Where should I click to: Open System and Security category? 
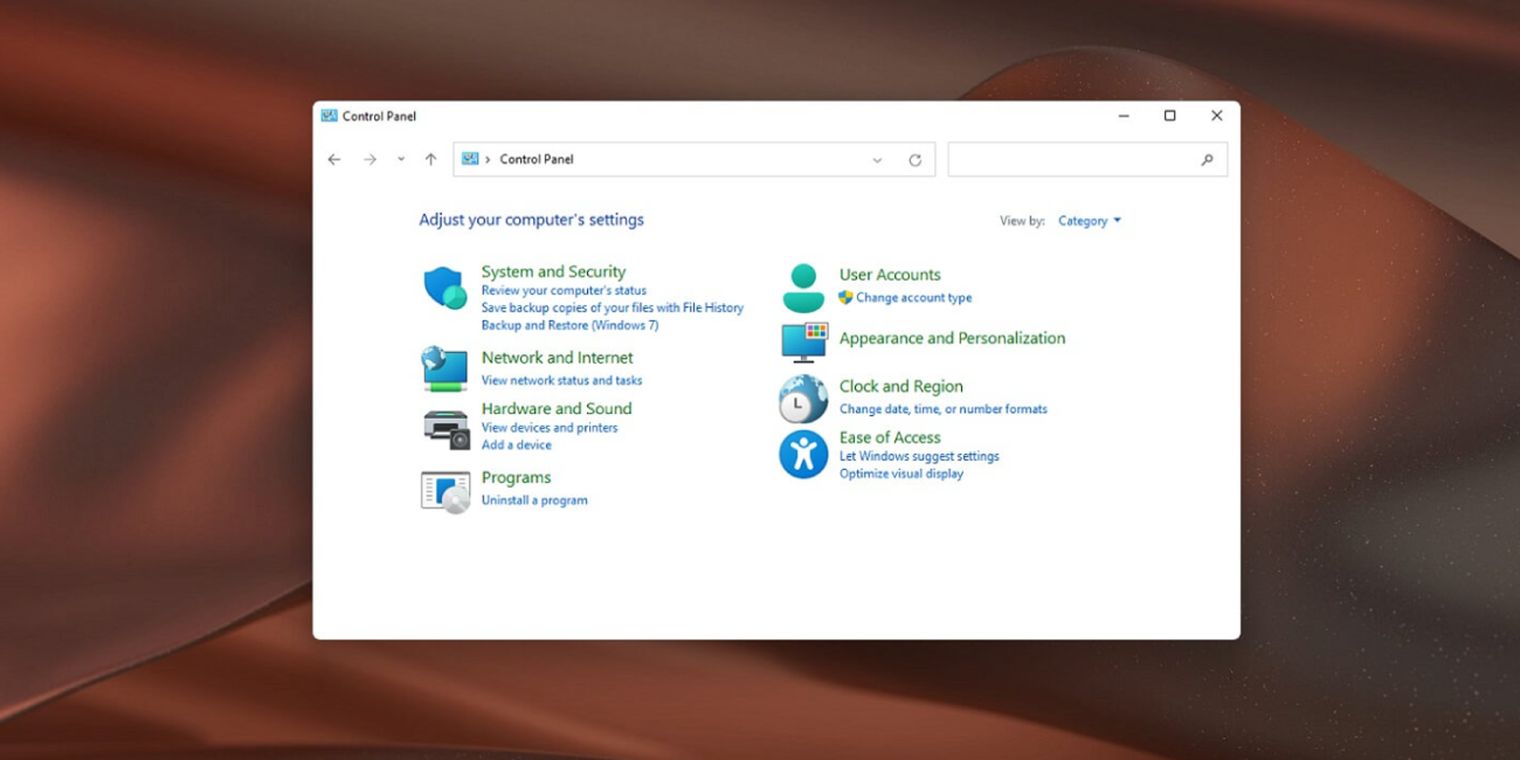tap(553, 271)
